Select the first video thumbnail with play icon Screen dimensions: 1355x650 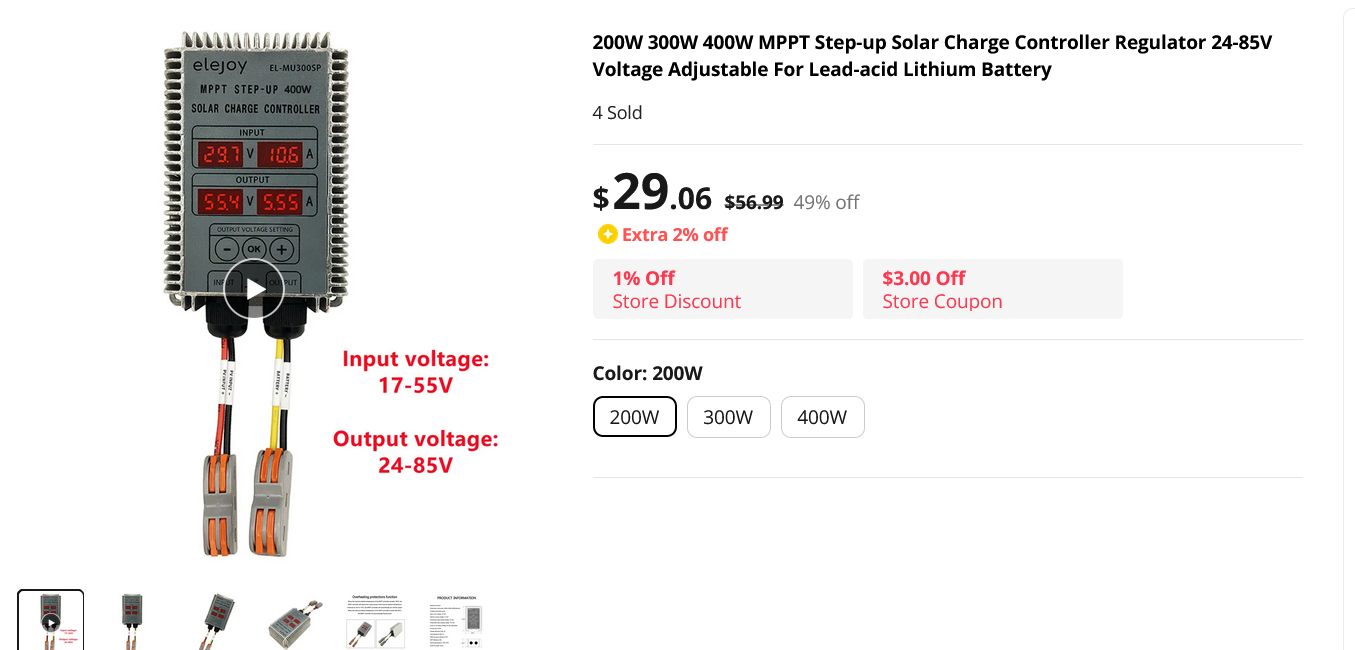51,619
